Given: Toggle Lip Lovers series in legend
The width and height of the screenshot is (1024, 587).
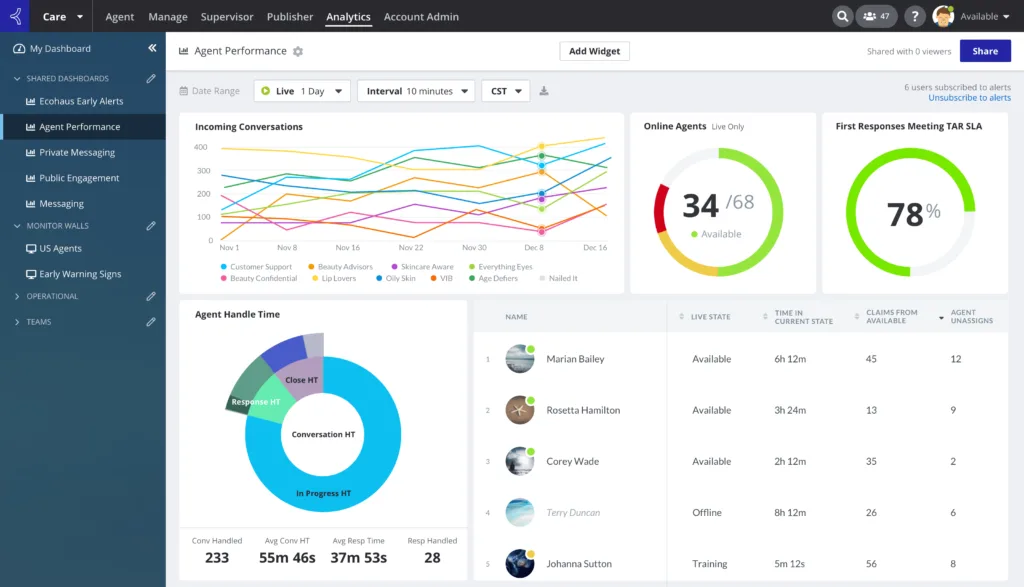Looking at the screenshot, I should click(x=334, y=278).
